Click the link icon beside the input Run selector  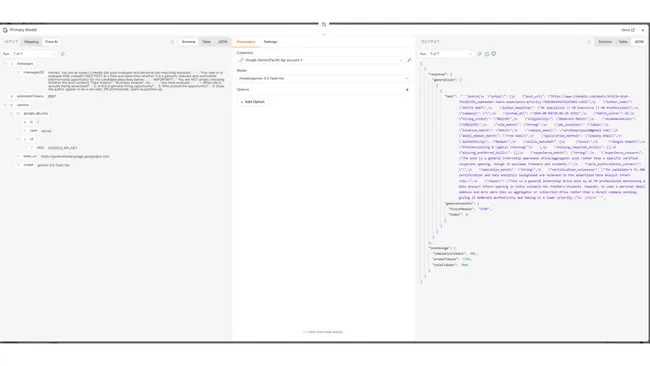click(x=63, y=54)
